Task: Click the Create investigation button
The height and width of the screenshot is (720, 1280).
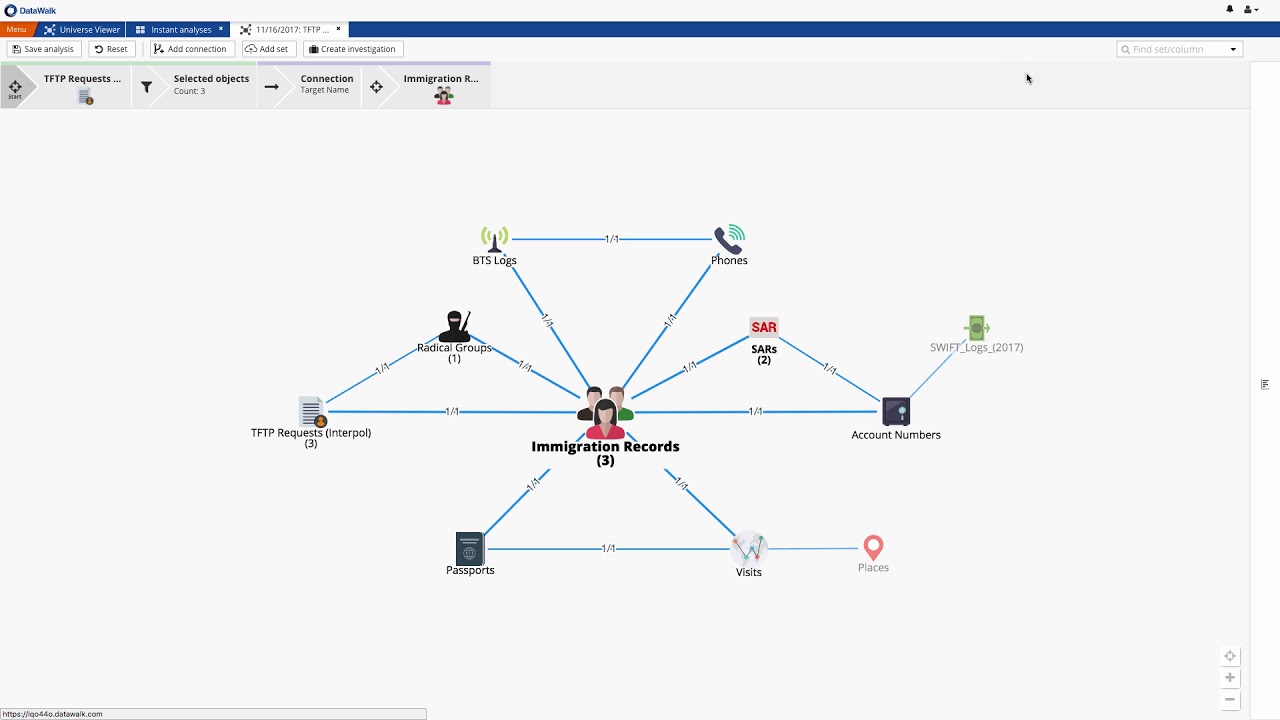Action: click(352, 49)
